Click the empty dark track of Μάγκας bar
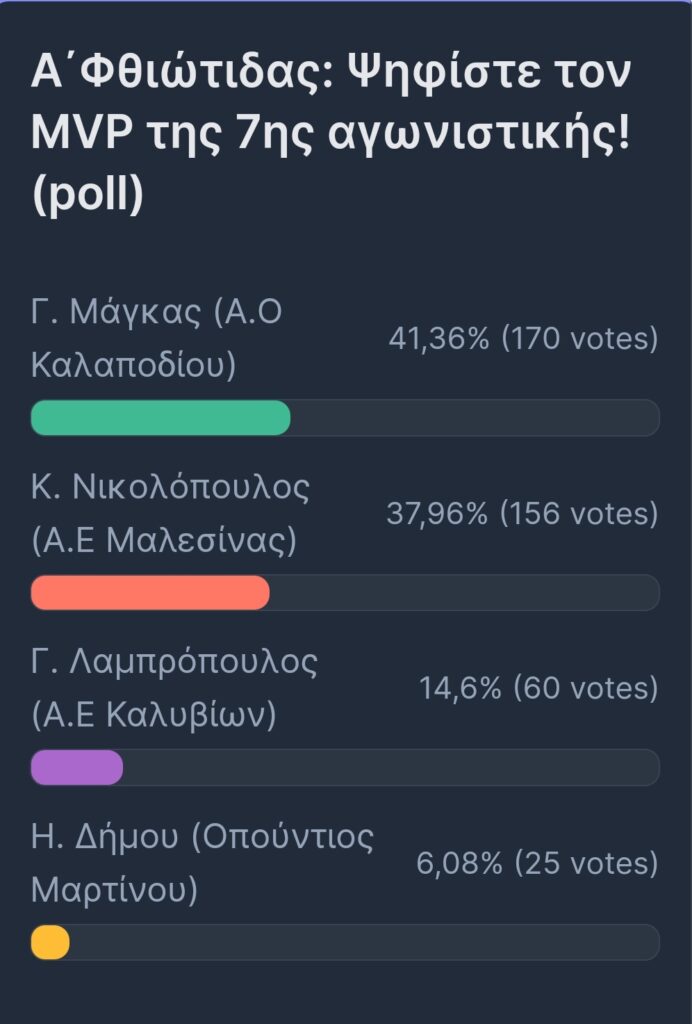Image resolution: width=692 pixels, height=1024 pixels. pyautogui.click(x=475, y=418)
